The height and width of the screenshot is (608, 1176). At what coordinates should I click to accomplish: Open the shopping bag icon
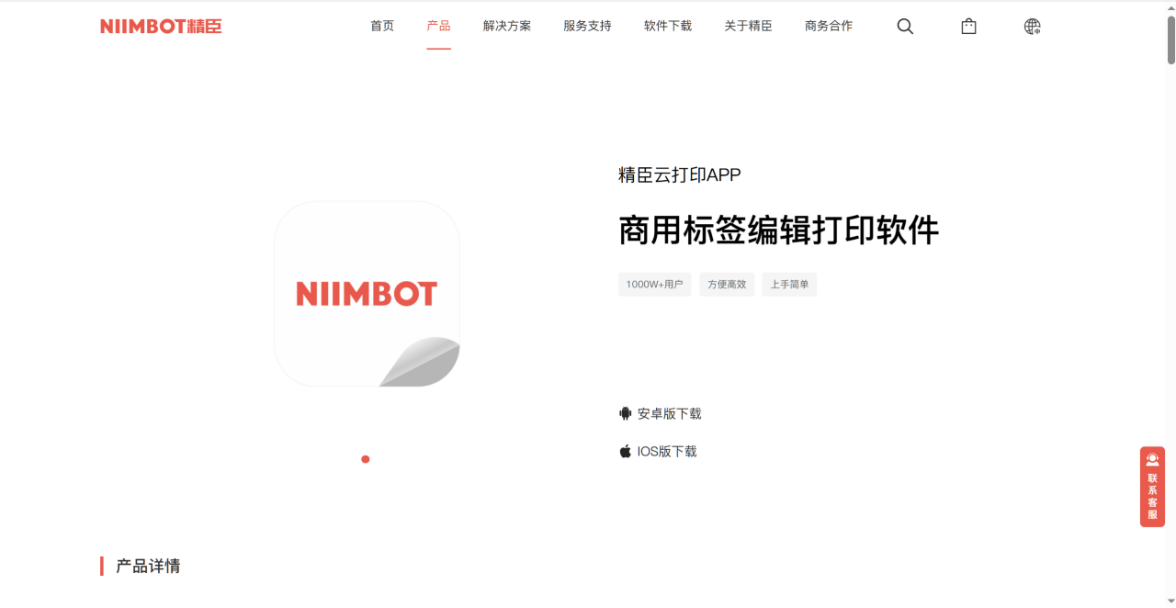click(x=969, y=26)
